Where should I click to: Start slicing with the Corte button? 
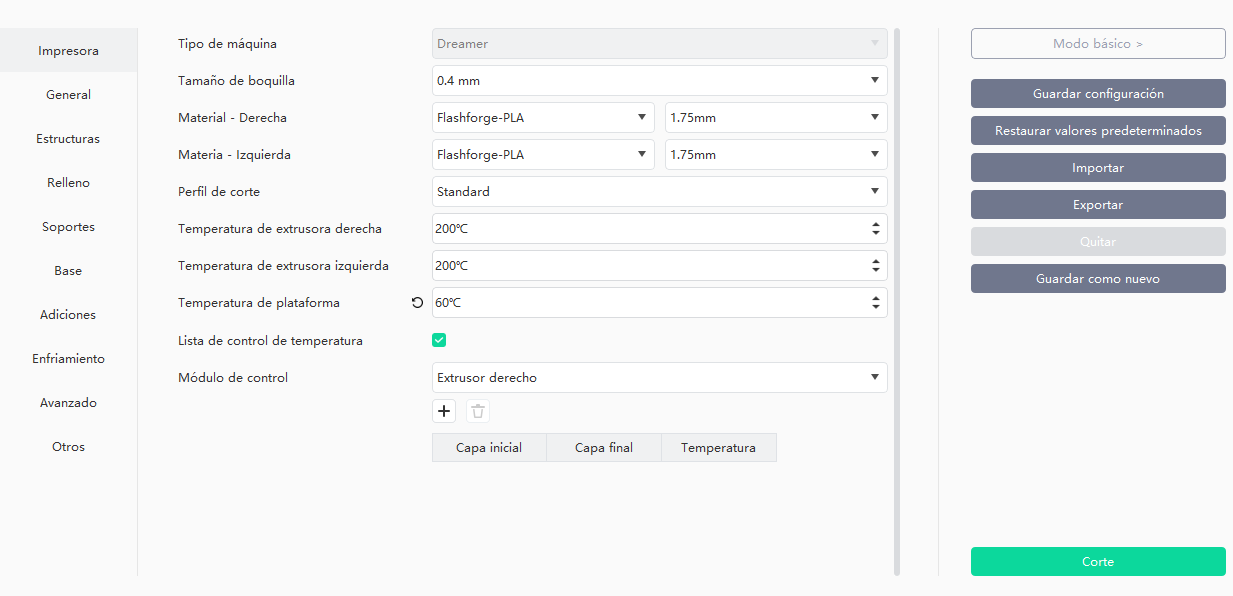click(1098, 561)
